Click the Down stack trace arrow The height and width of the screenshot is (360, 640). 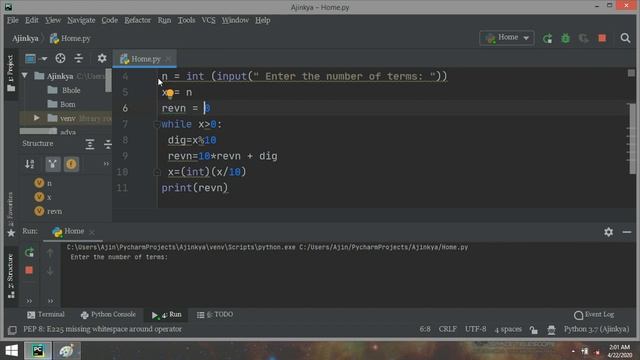[50, 271]
